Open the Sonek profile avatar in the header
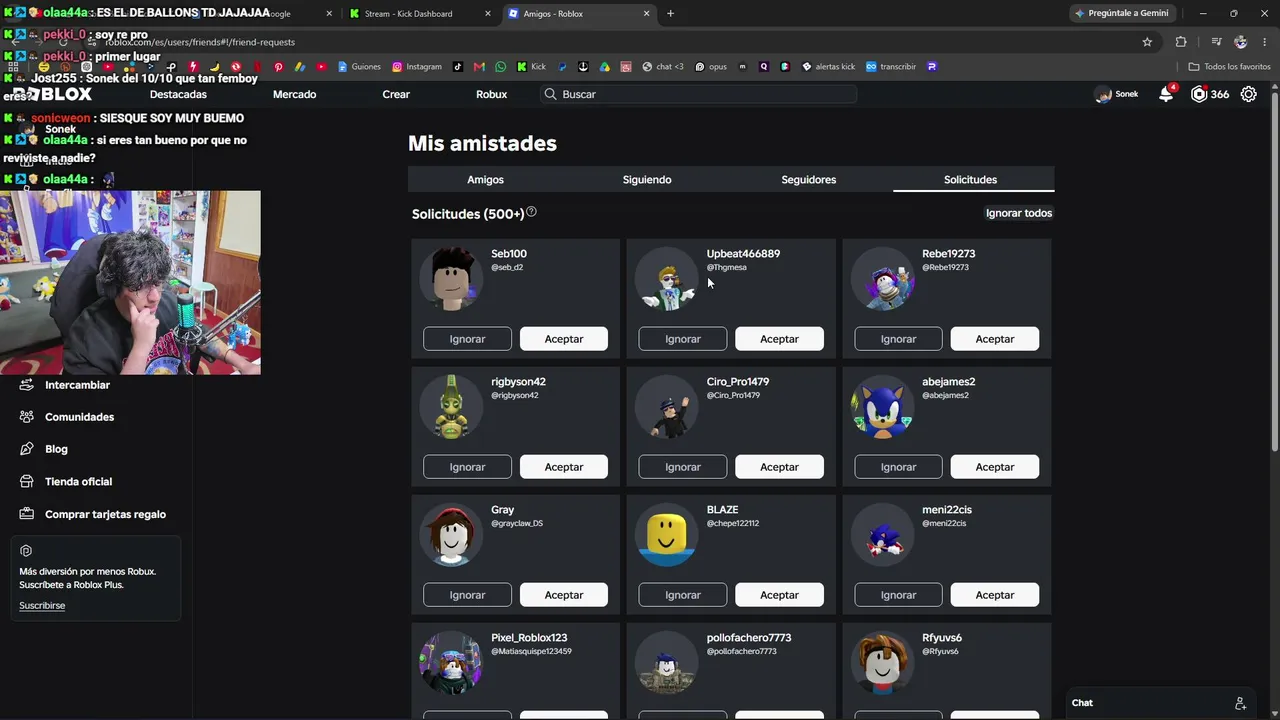The image size is (1280, 720). [1103, 94]
